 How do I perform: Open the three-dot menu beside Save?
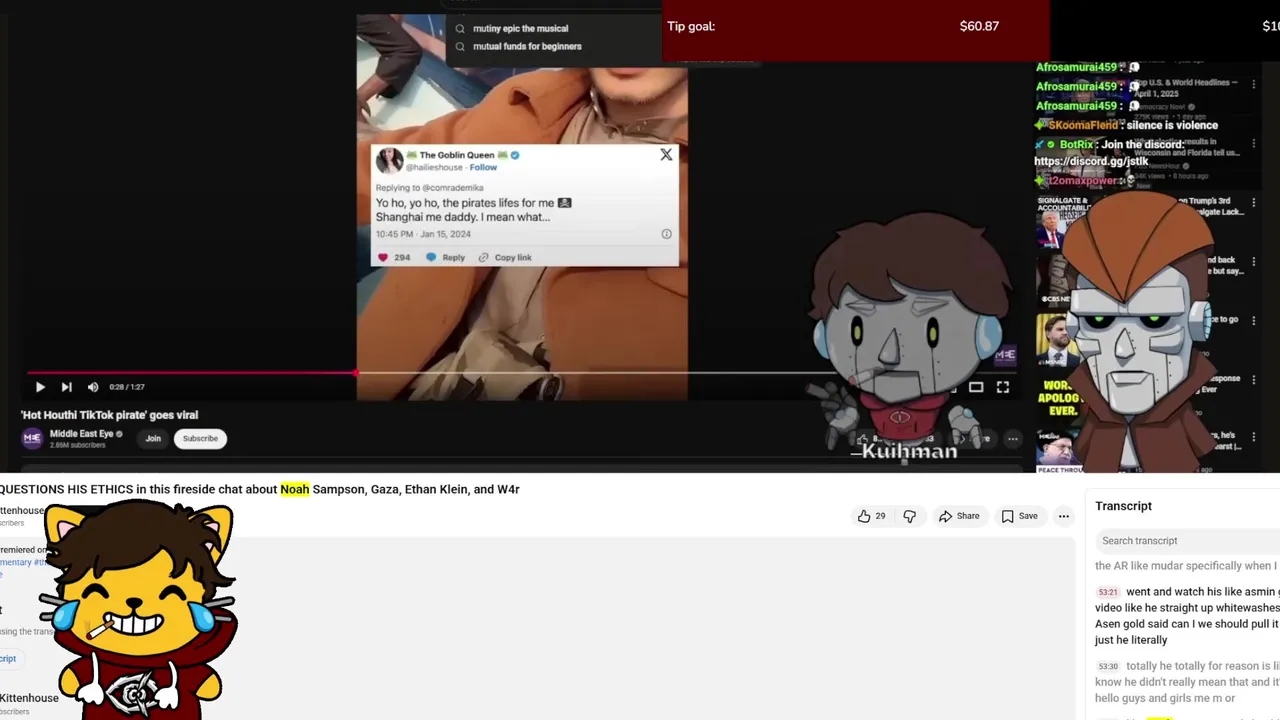[x=1064, y=516]
